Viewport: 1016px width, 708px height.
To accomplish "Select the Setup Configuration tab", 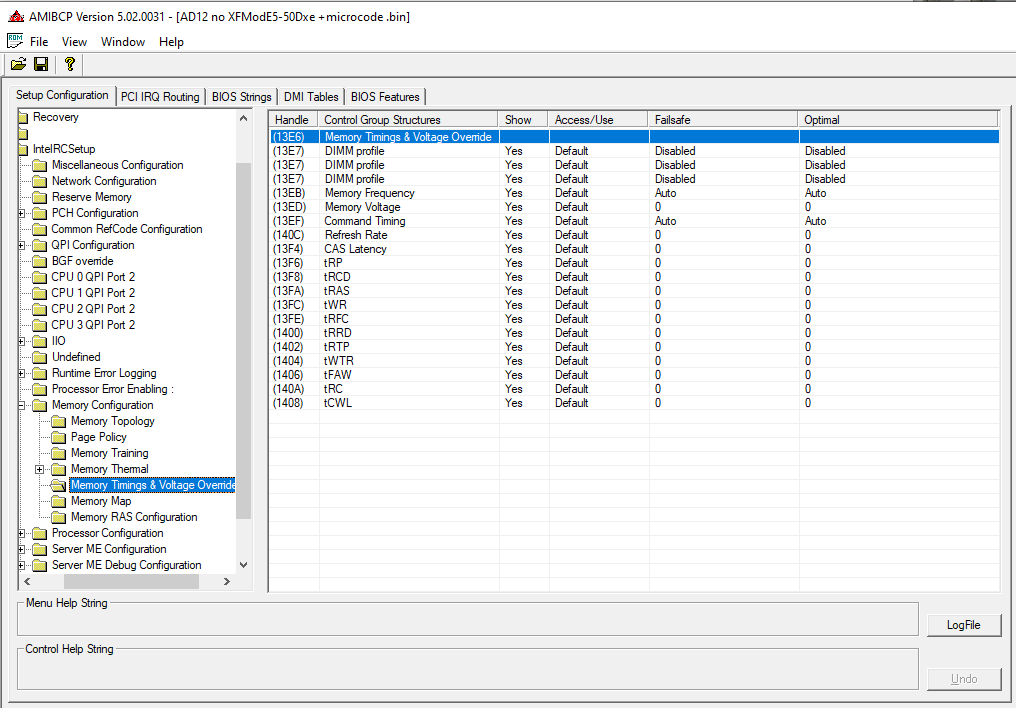I will [62, 95].
